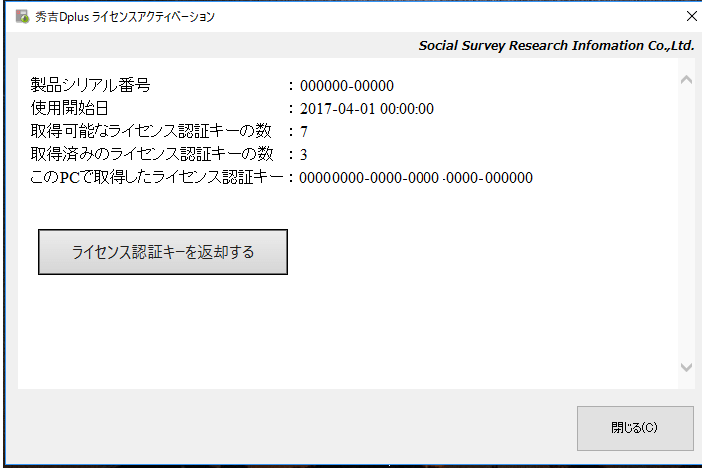702x468 pixels.
Task: Click the 製品シリアル番号 label
Action: (x=90, y=85)
